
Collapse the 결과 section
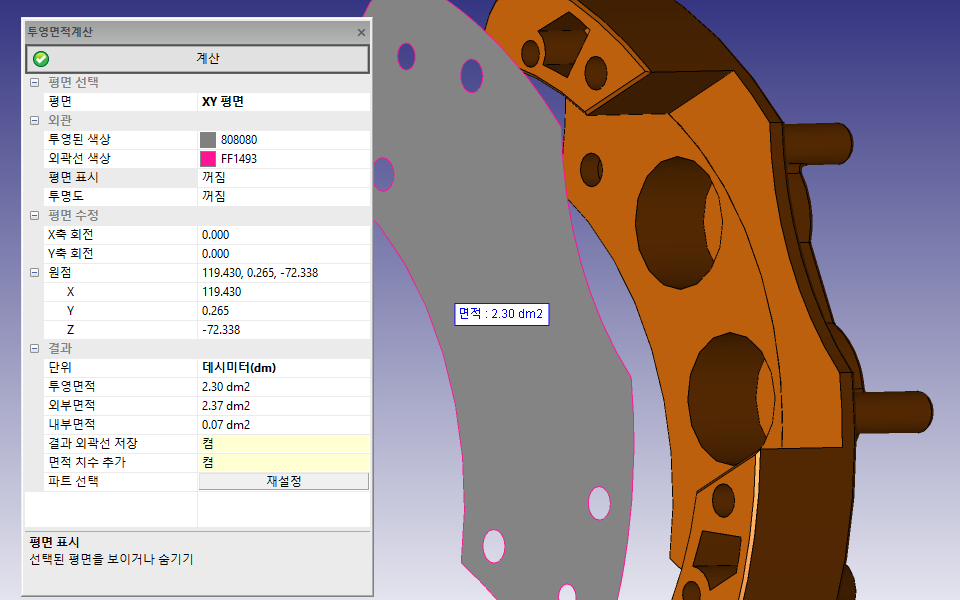pos(34,348)
